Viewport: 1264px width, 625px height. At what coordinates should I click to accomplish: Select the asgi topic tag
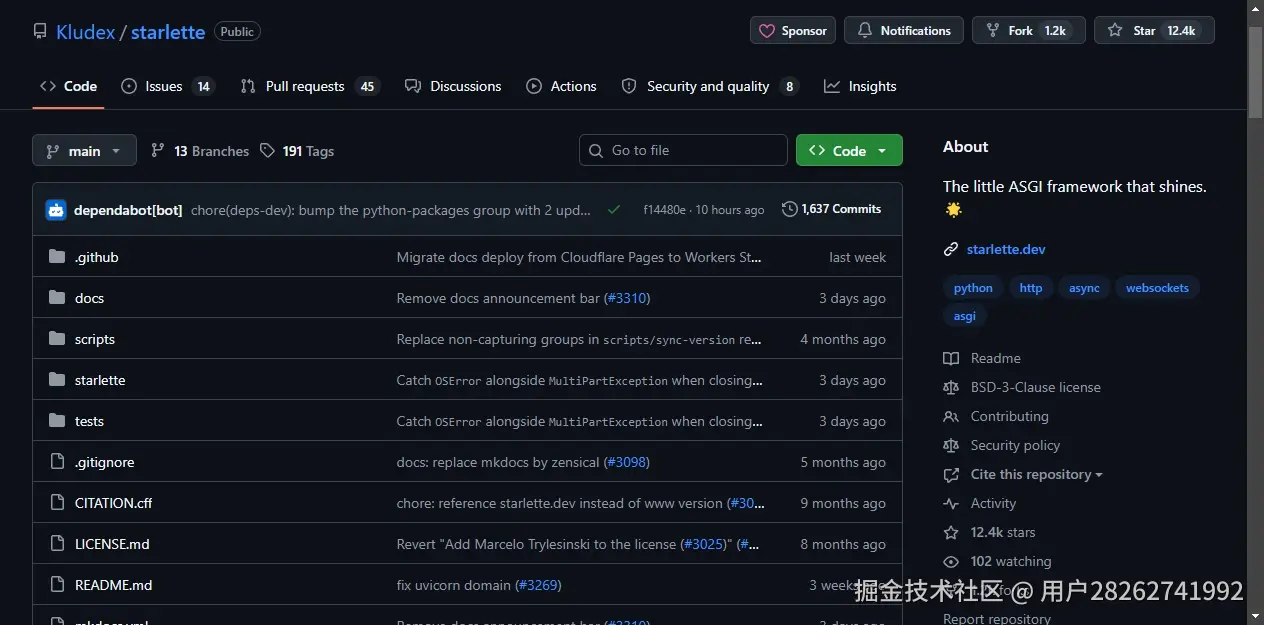(965, 316)
